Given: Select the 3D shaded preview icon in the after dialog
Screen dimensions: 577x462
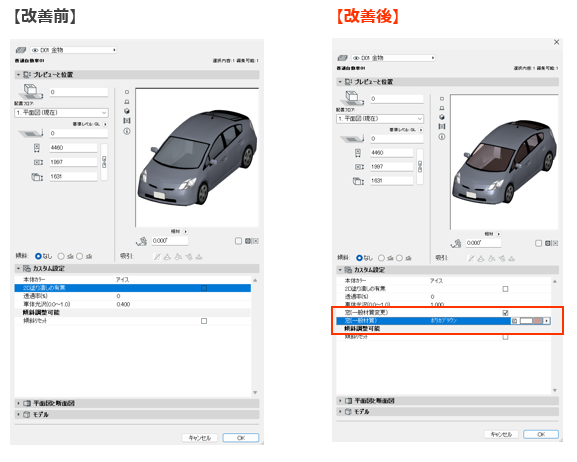Looking at the screenshot, I should click(442, 117).
